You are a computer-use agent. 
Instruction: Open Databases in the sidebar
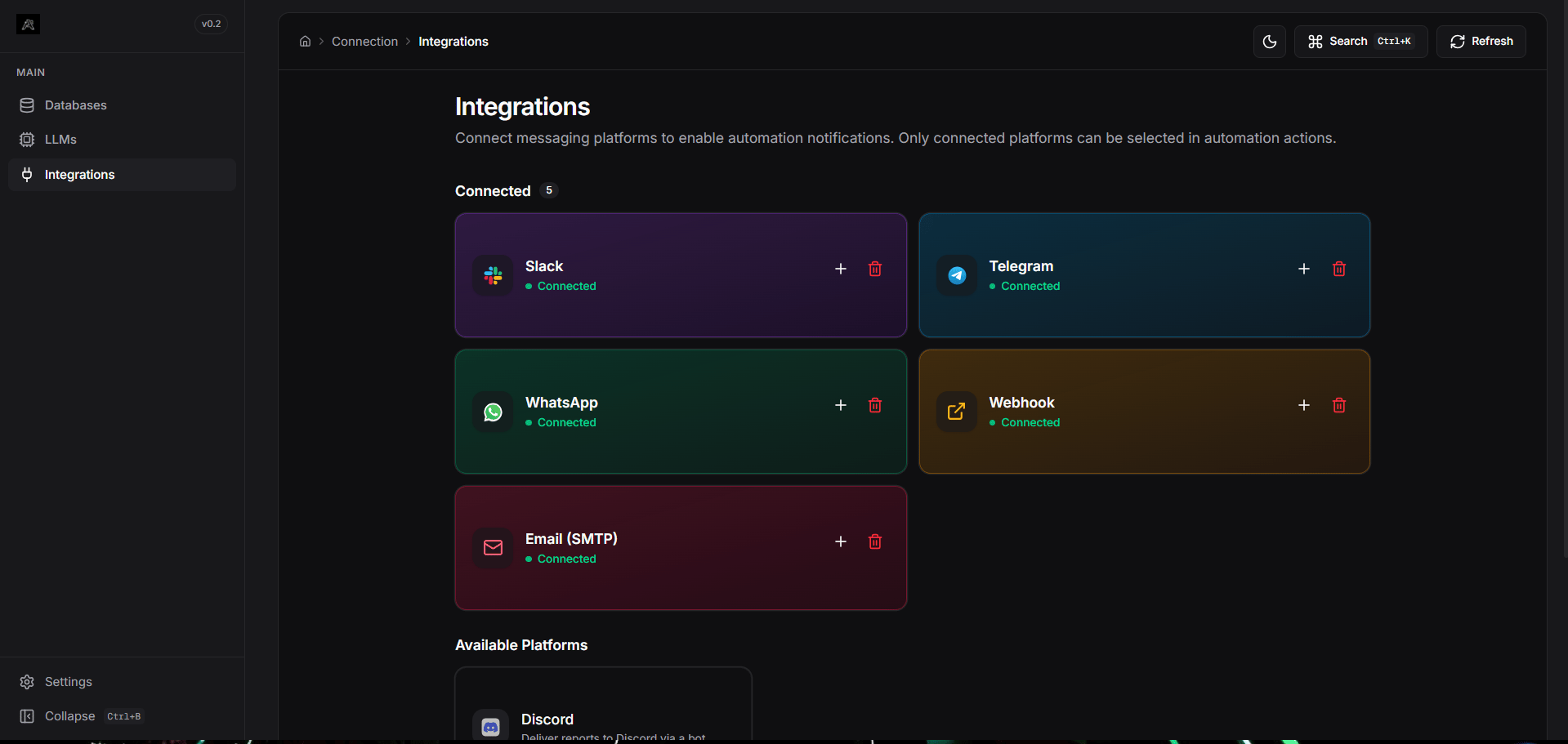[x=123, y=105]
